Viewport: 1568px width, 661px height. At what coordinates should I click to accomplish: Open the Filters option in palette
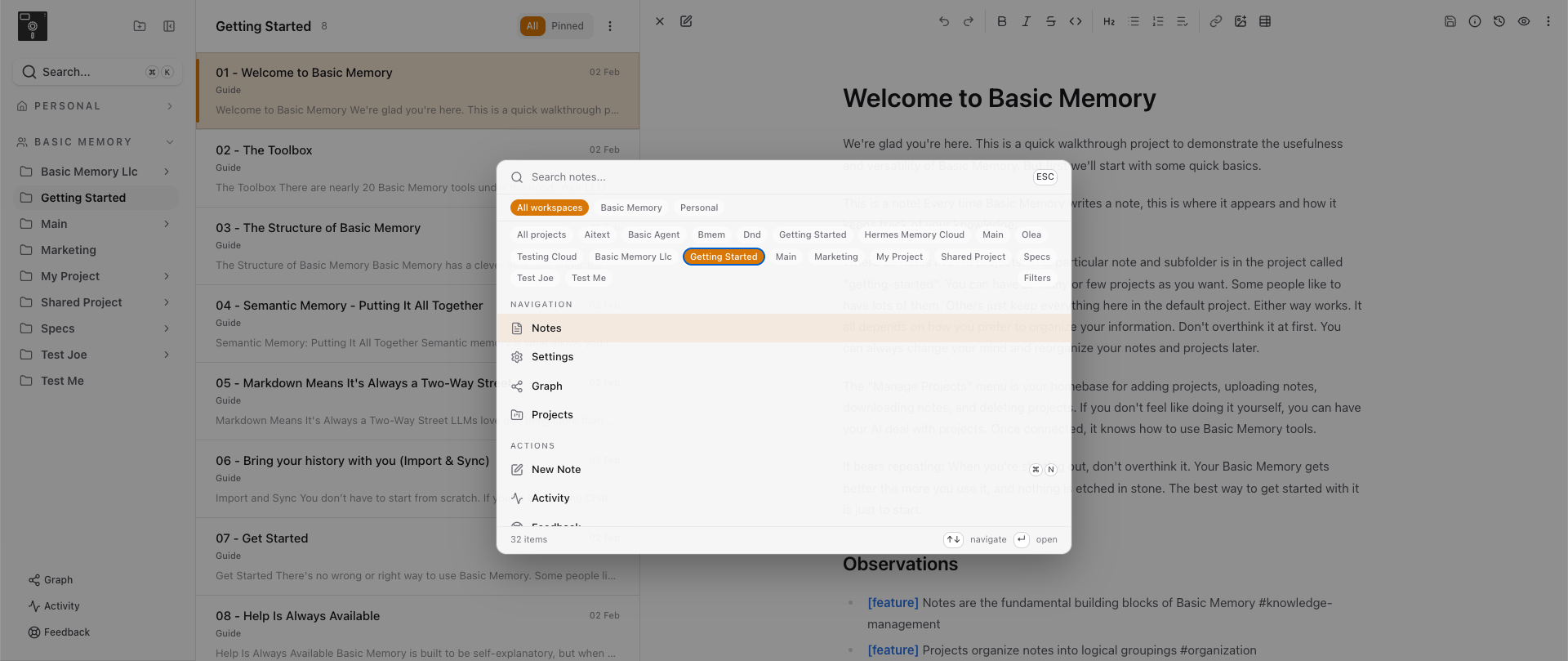1037,278
